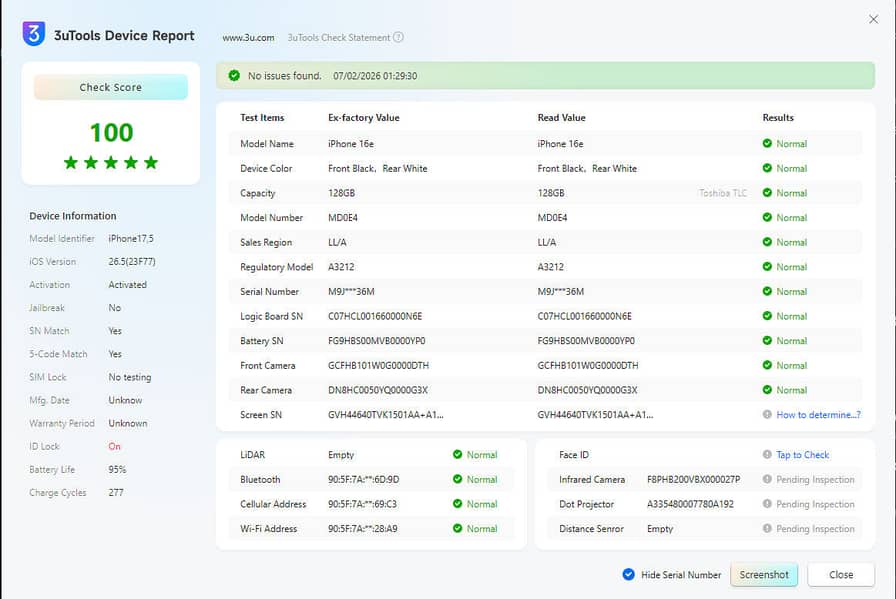Open the Check Statement help question icon
The width and height of the screenshot is (896, 599).
(x=398, y=37)
